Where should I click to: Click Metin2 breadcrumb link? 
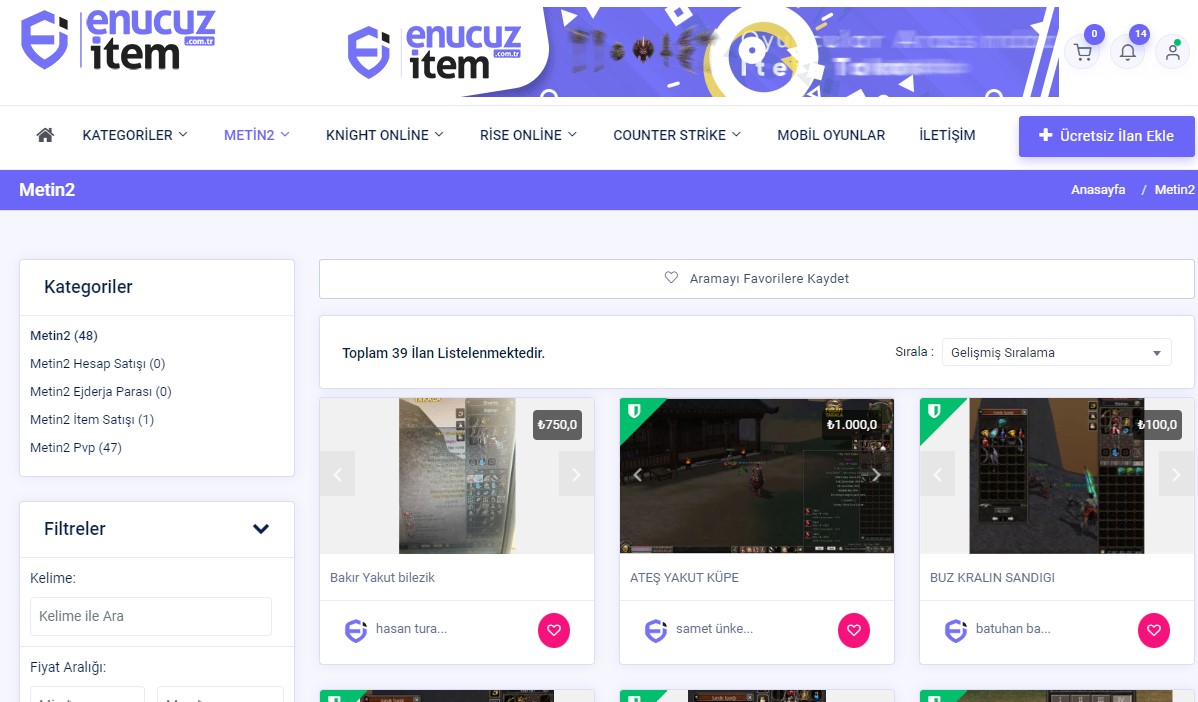point(1174,189)
